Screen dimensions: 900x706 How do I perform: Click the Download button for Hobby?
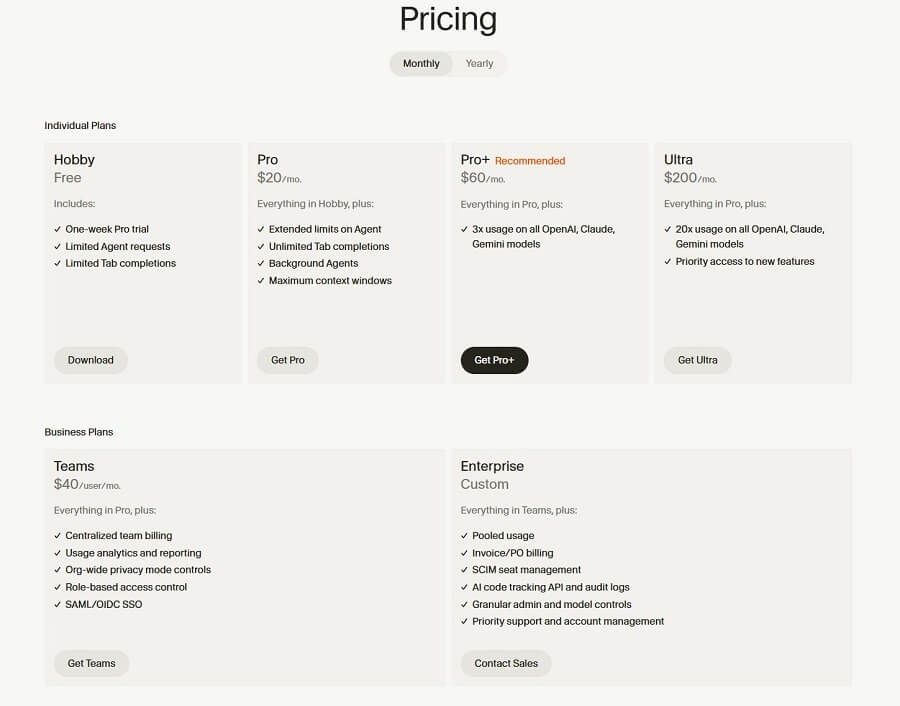[x=91, y=360]
